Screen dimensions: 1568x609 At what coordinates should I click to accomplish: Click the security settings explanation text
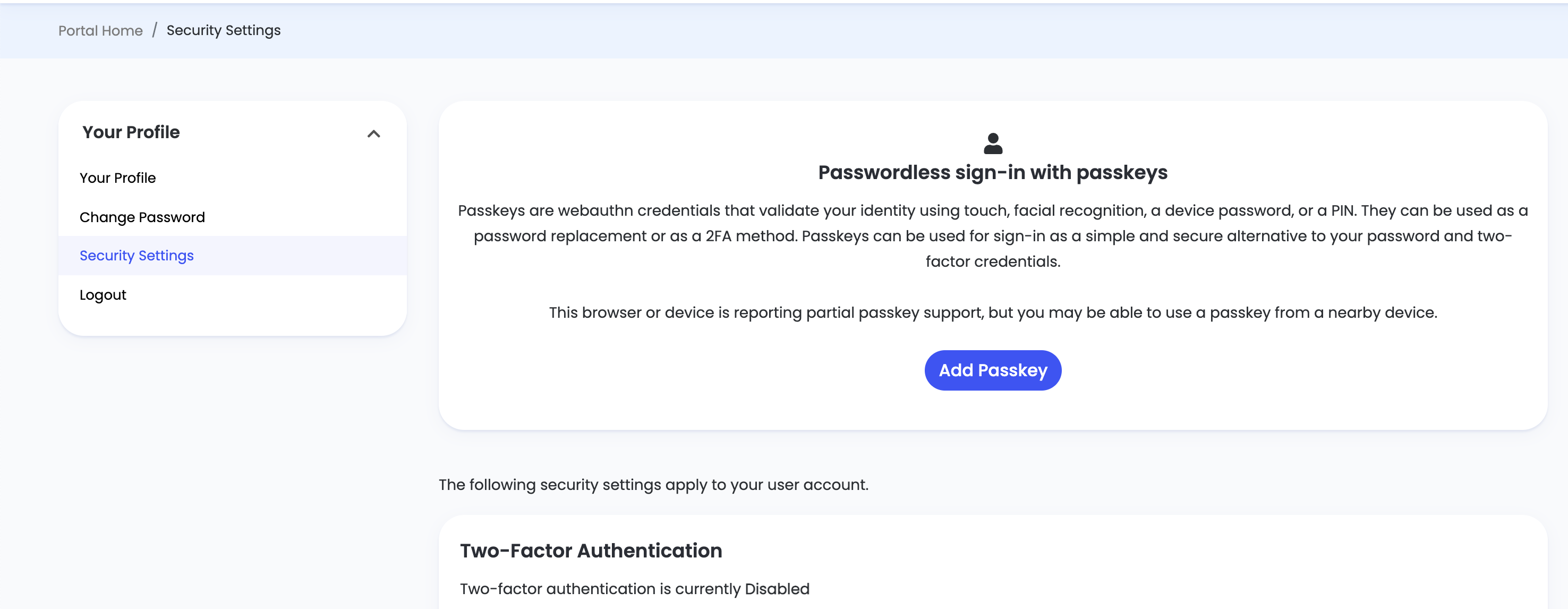(x=654, y=485)
